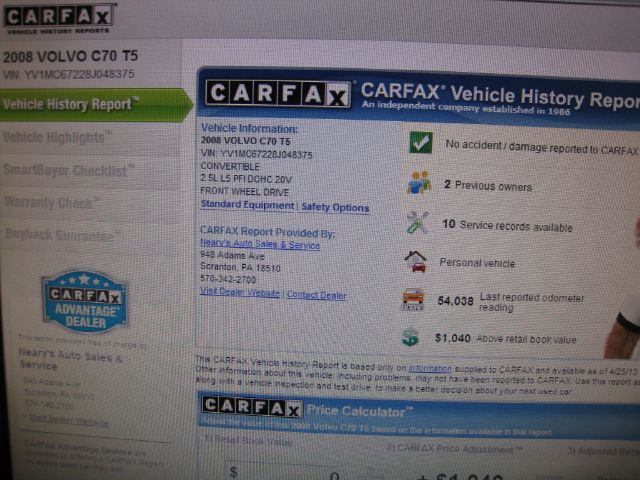Click the Contact Dealer link
Screen dimensions: 640x480
(317, 295)
